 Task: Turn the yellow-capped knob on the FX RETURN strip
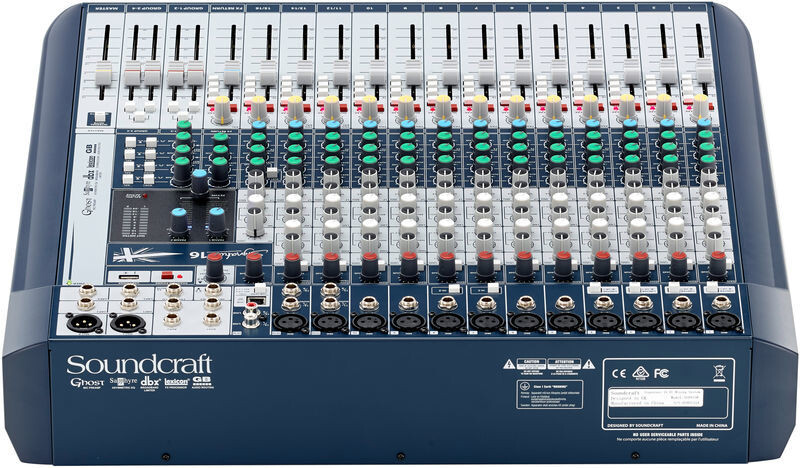click(222, 109)
